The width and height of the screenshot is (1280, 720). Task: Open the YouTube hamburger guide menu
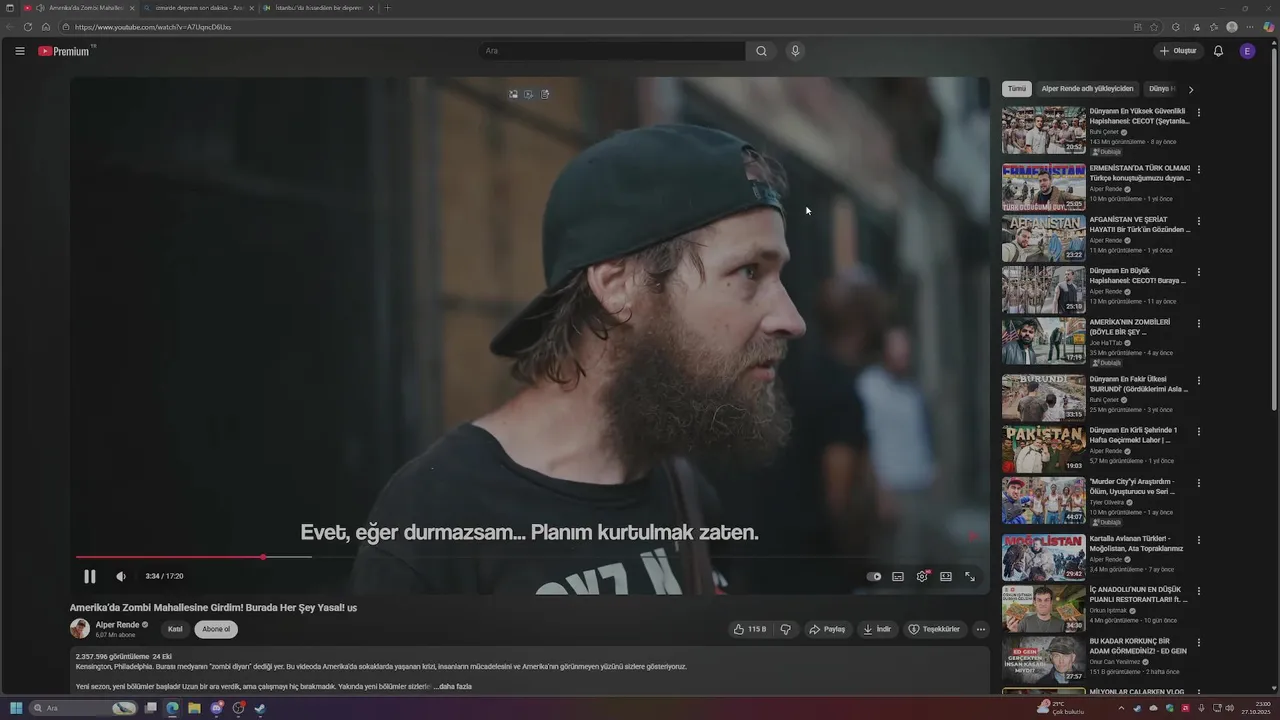[x=20, y=51]
